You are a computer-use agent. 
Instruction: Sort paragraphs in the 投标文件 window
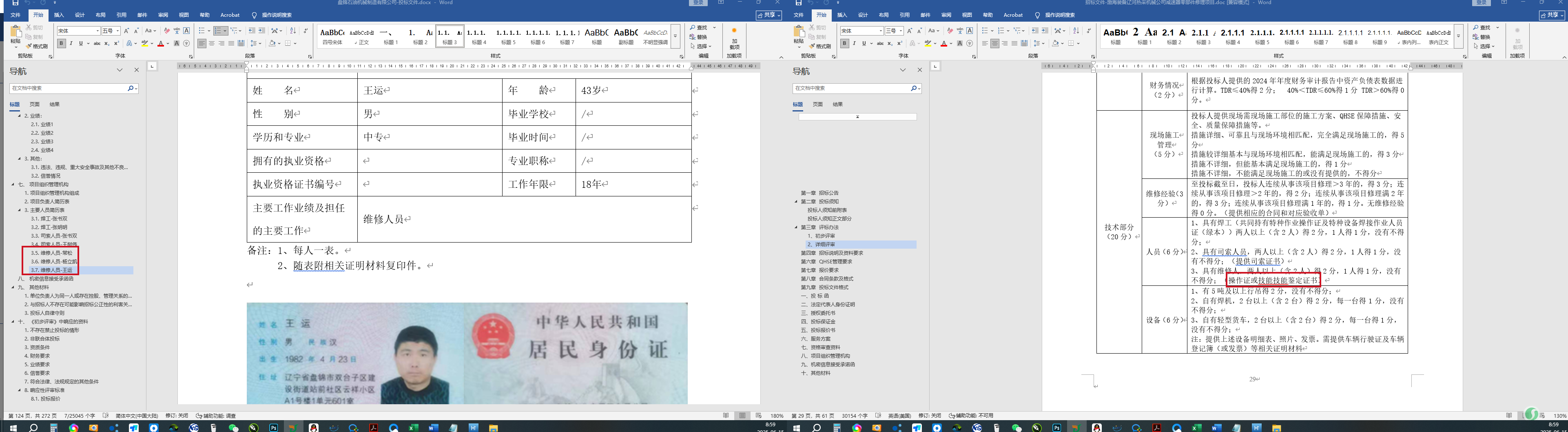click(x=293, y=31)
